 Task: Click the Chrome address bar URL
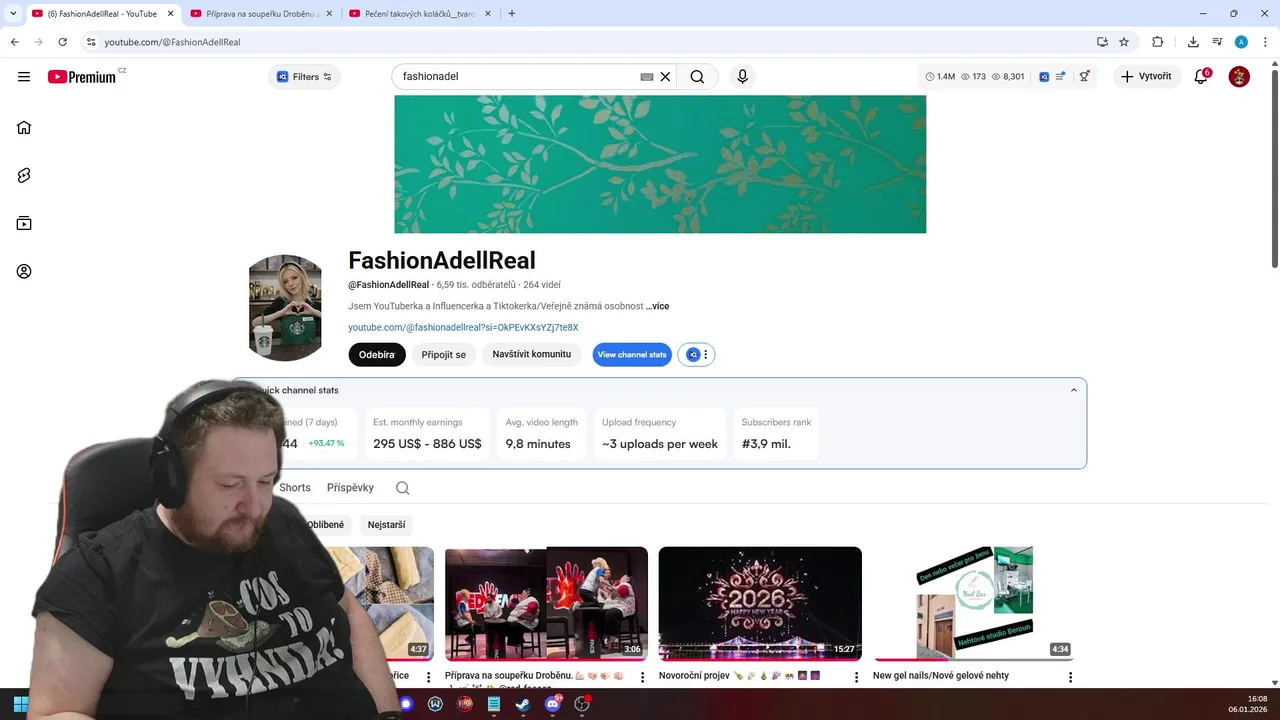[x=172, y=42]
